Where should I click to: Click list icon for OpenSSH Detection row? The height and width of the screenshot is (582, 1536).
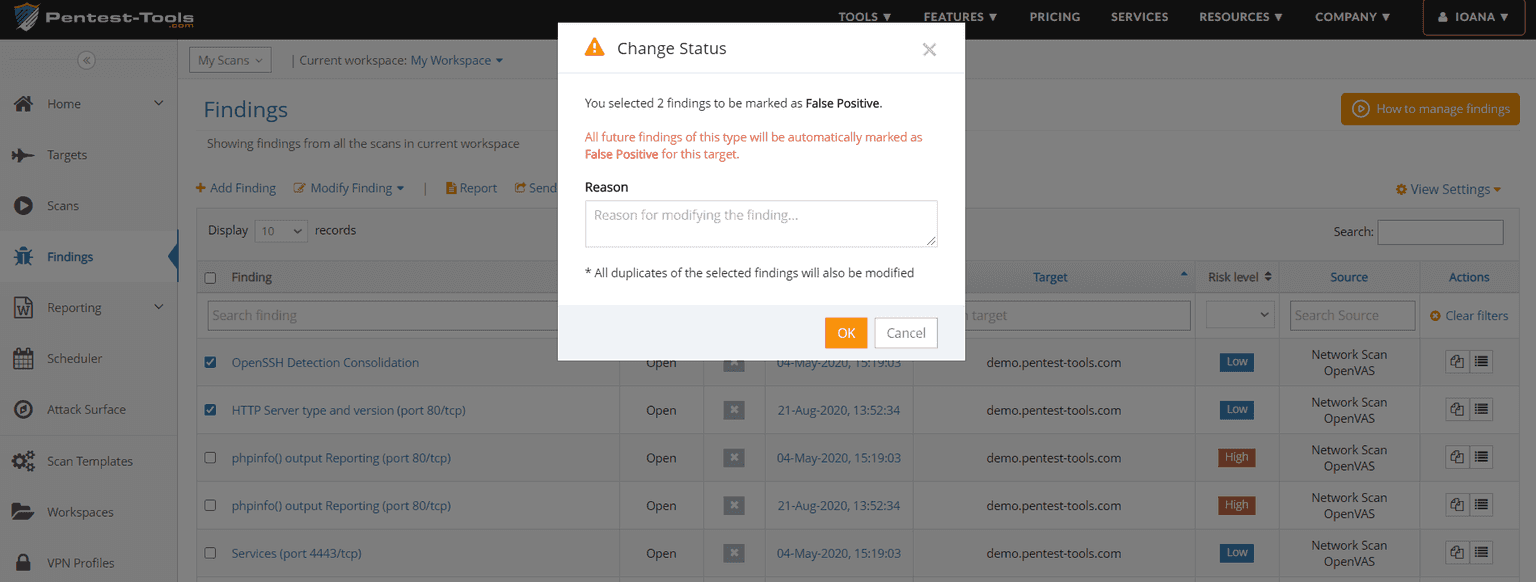click(x=1481, y=362)
